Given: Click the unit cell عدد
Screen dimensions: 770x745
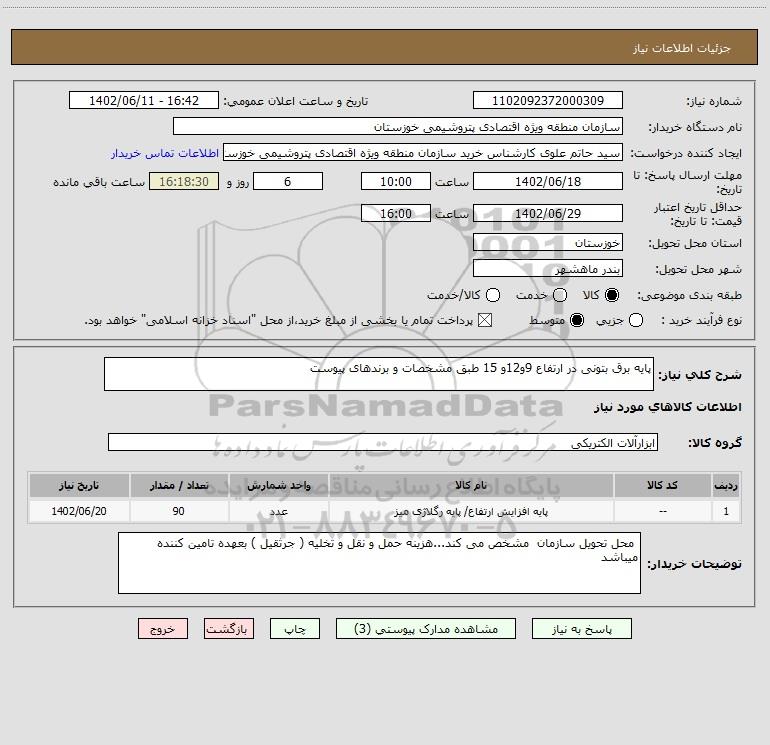Looking at the screenshot, I should click(x=278, y=511).
